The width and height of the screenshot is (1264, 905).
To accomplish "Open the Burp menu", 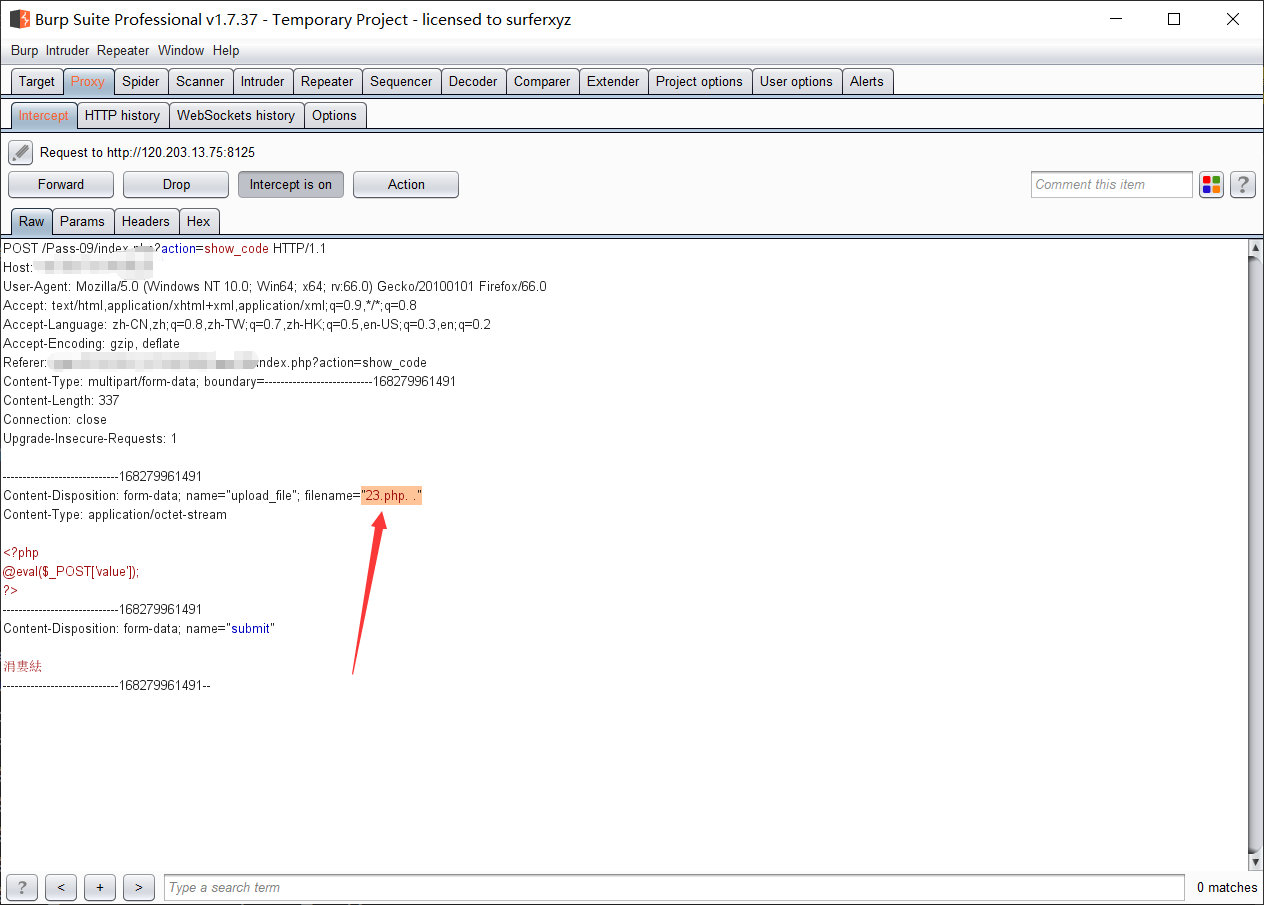I will [24, 50].
